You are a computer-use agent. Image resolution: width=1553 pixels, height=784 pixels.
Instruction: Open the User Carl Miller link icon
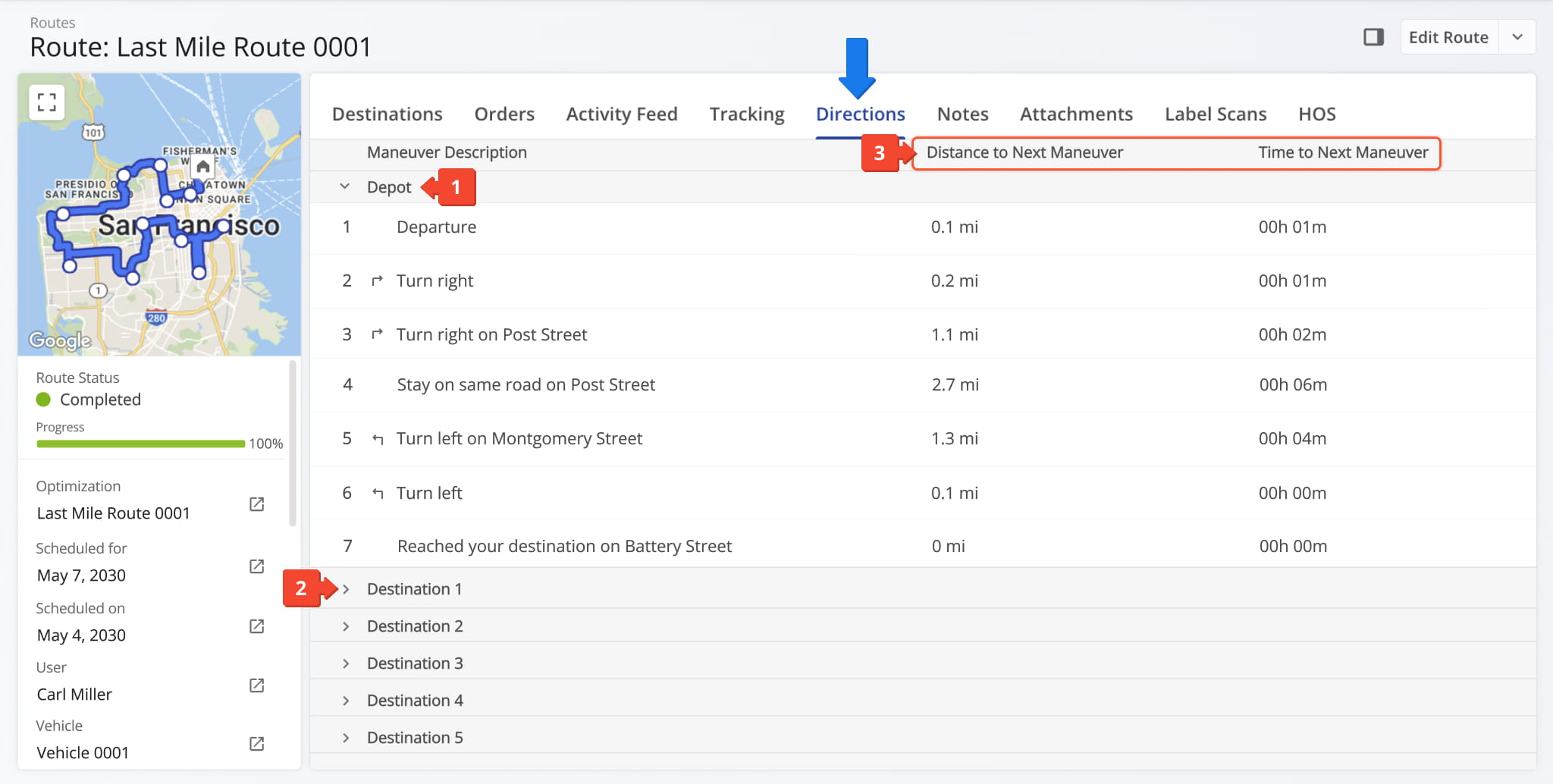pos(257,685)
